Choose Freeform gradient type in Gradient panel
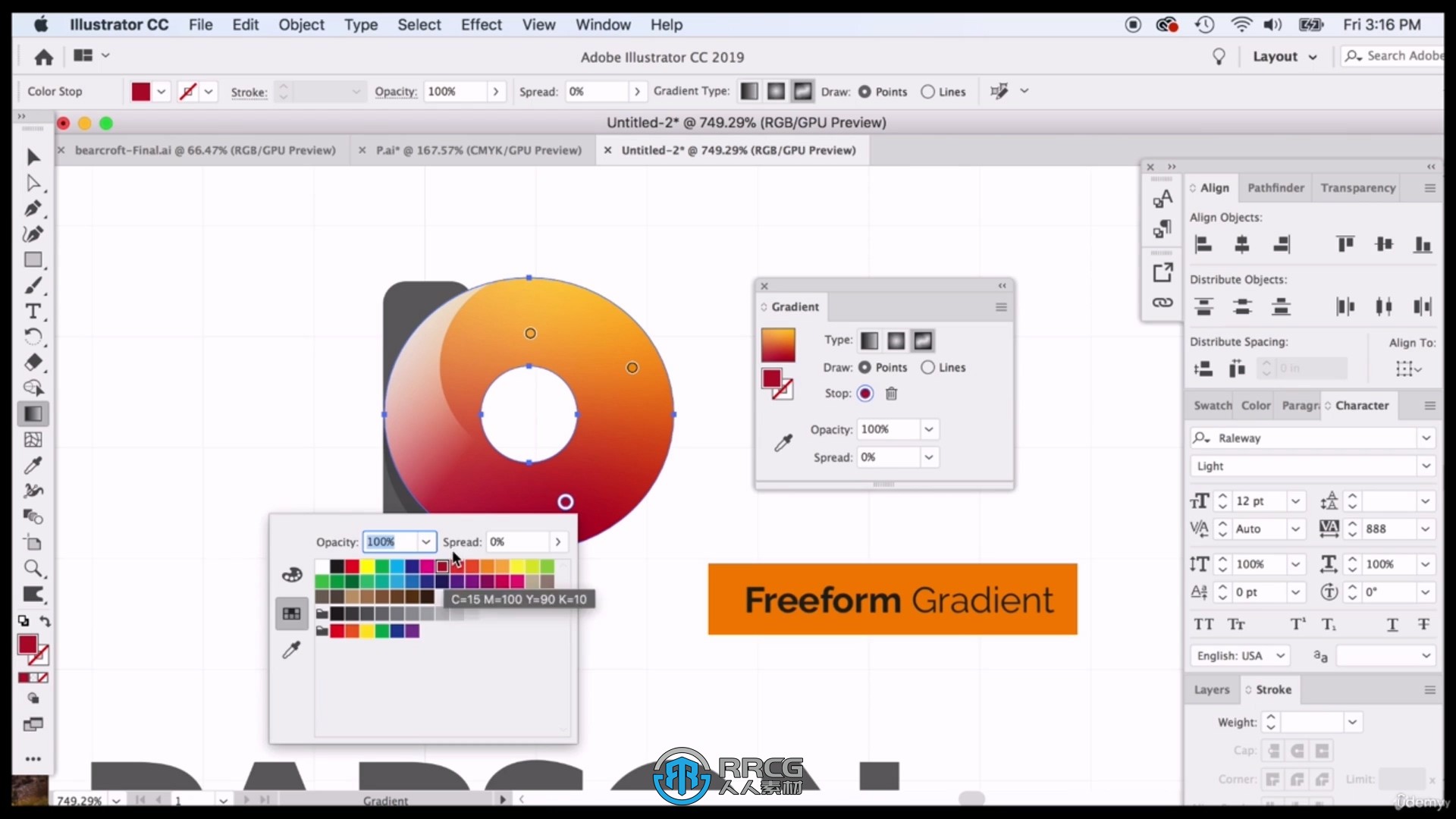Viewport: 1456px width, 819px height. (x=923, y=341)
